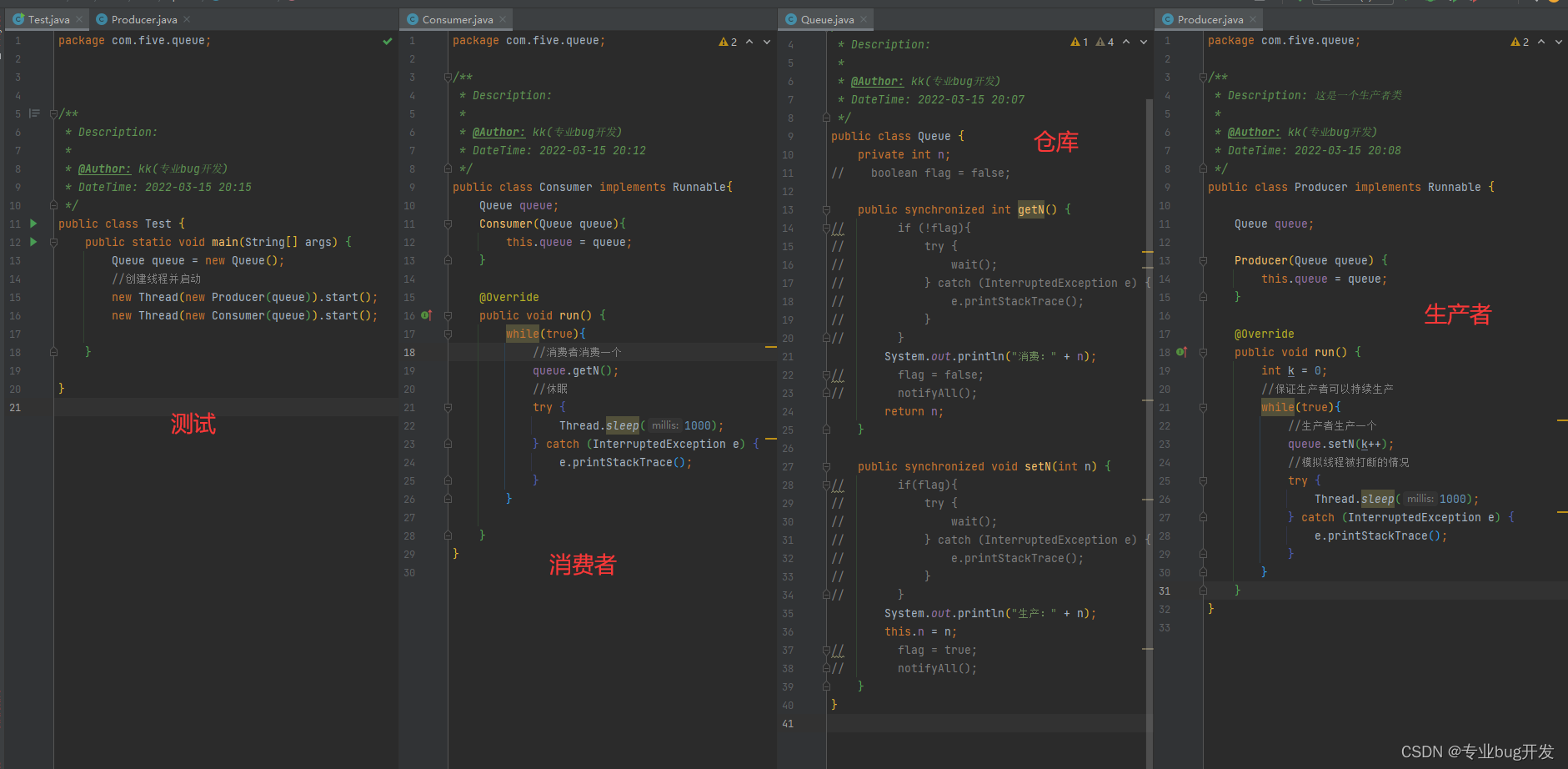
Task: Run the Test class from the gutter icon
Action: pyautogui.click(x=33, y=224)
